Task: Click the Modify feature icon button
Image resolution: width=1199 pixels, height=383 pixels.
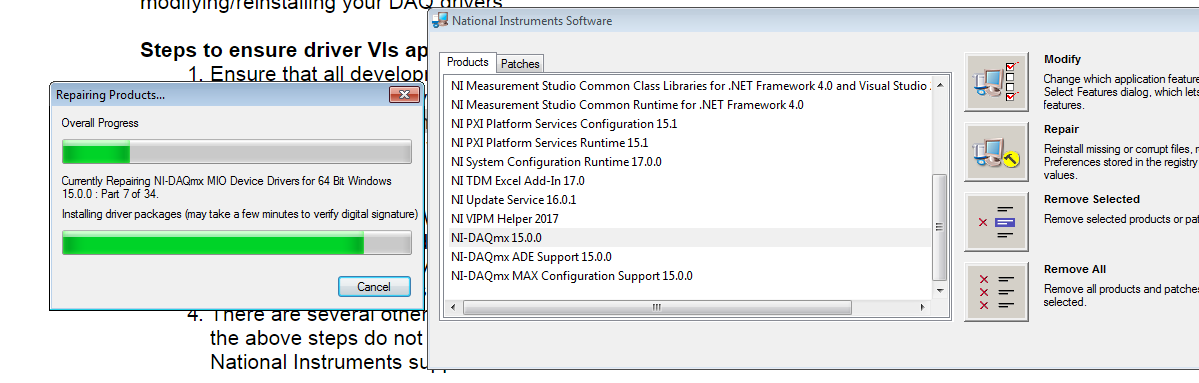Action: click(996, 83)
